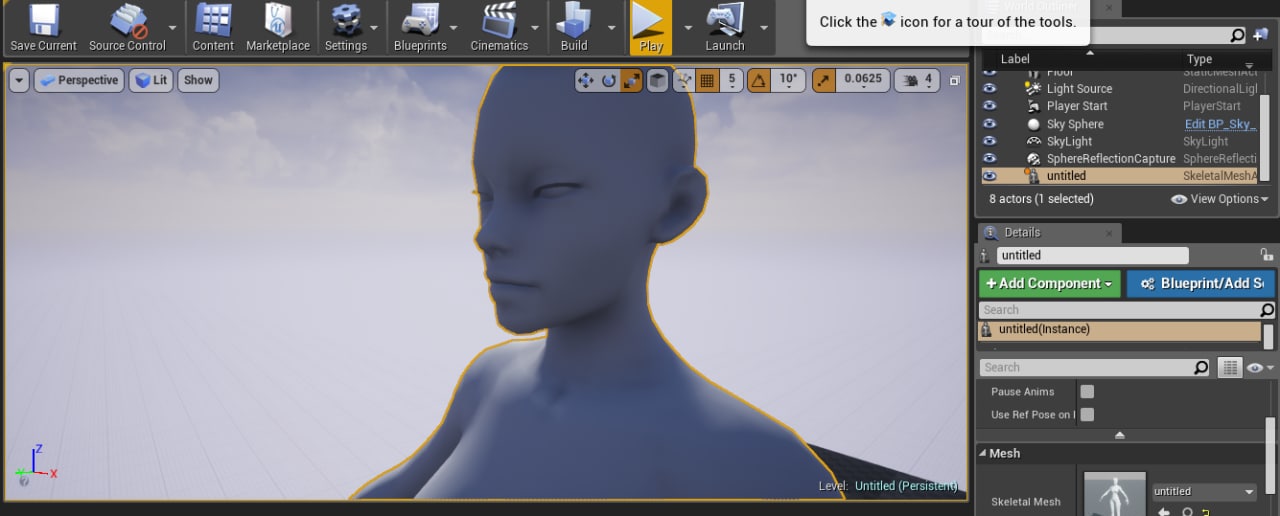Select SkyLight in World Outliner
Viewport: 1280px width, 516px height.
click(x=1069, y=141)
